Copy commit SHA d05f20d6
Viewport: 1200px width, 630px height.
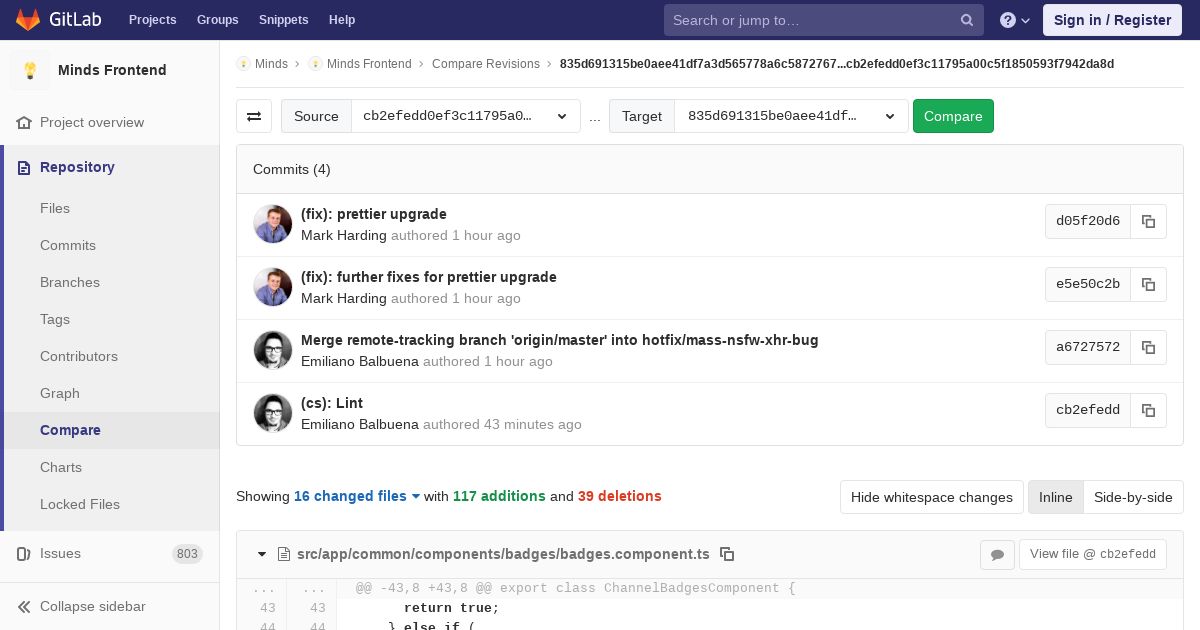click(x=1148, y=221)
